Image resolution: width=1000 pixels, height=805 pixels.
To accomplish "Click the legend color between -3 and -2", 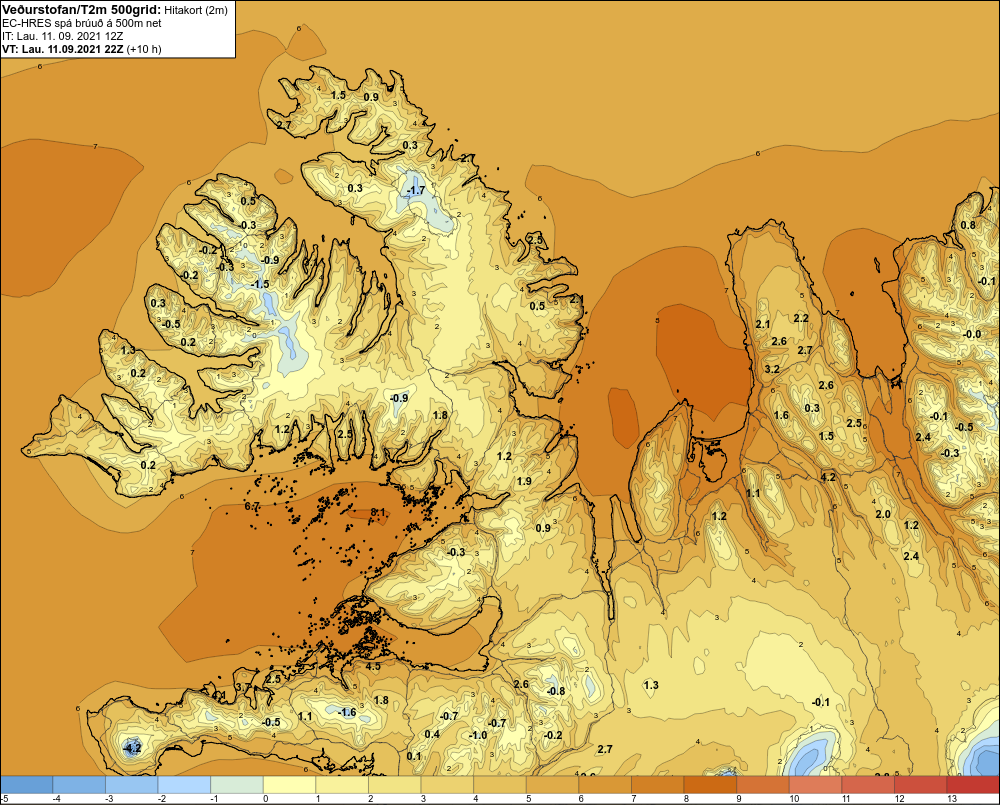I will point(131,784).
